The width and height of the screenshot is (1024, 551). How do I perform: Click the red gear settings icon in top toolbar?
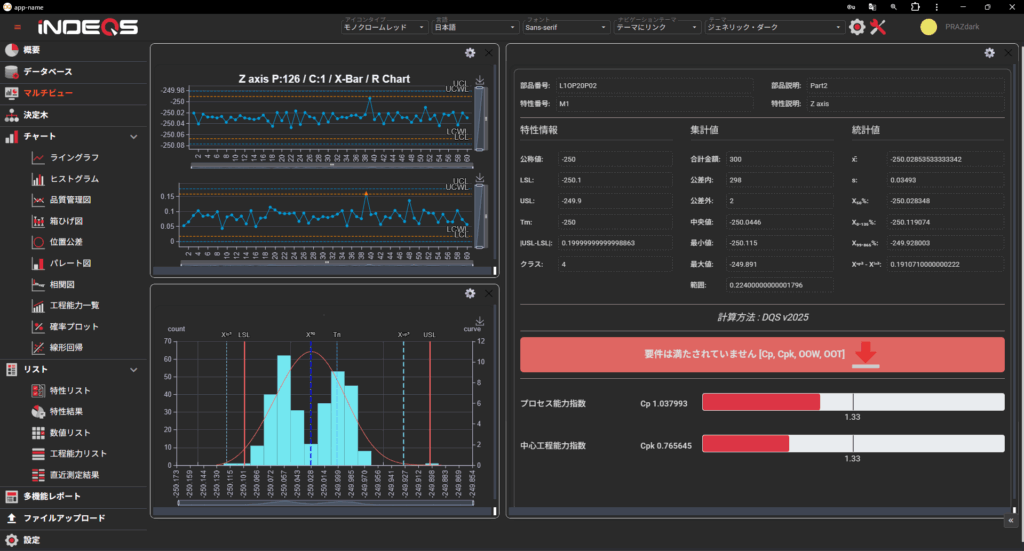(x=857, y=27)
